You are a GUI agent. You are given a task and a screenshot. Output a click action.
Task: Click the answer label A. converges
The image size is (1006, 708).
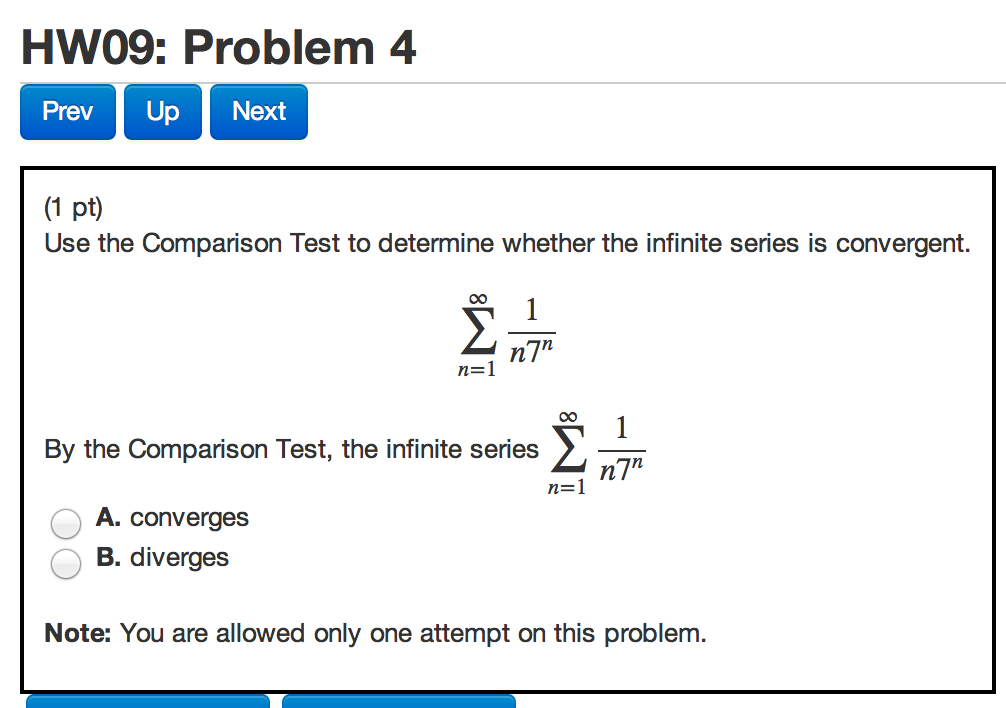(x=172, y=517)
